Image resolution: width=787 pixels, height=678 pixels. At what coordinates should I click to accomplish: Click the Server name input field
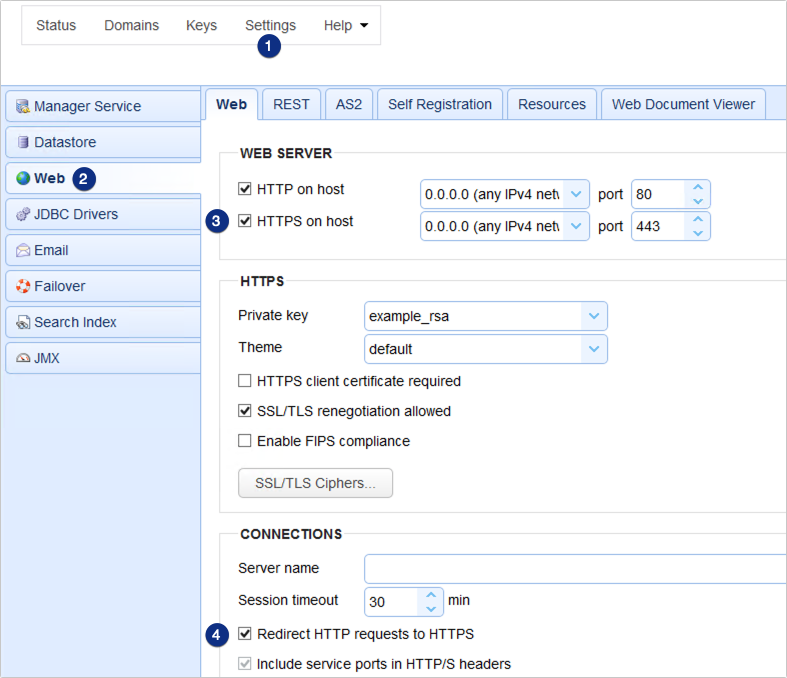(575, 568)
